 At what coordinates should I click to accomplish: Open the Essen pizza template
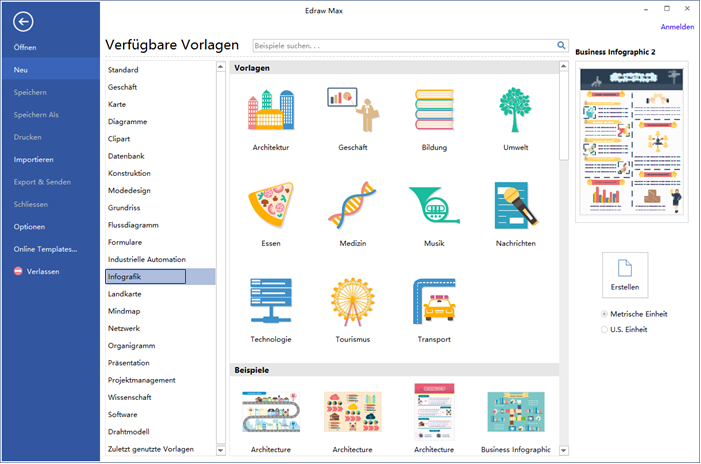[x=271, y=205]
